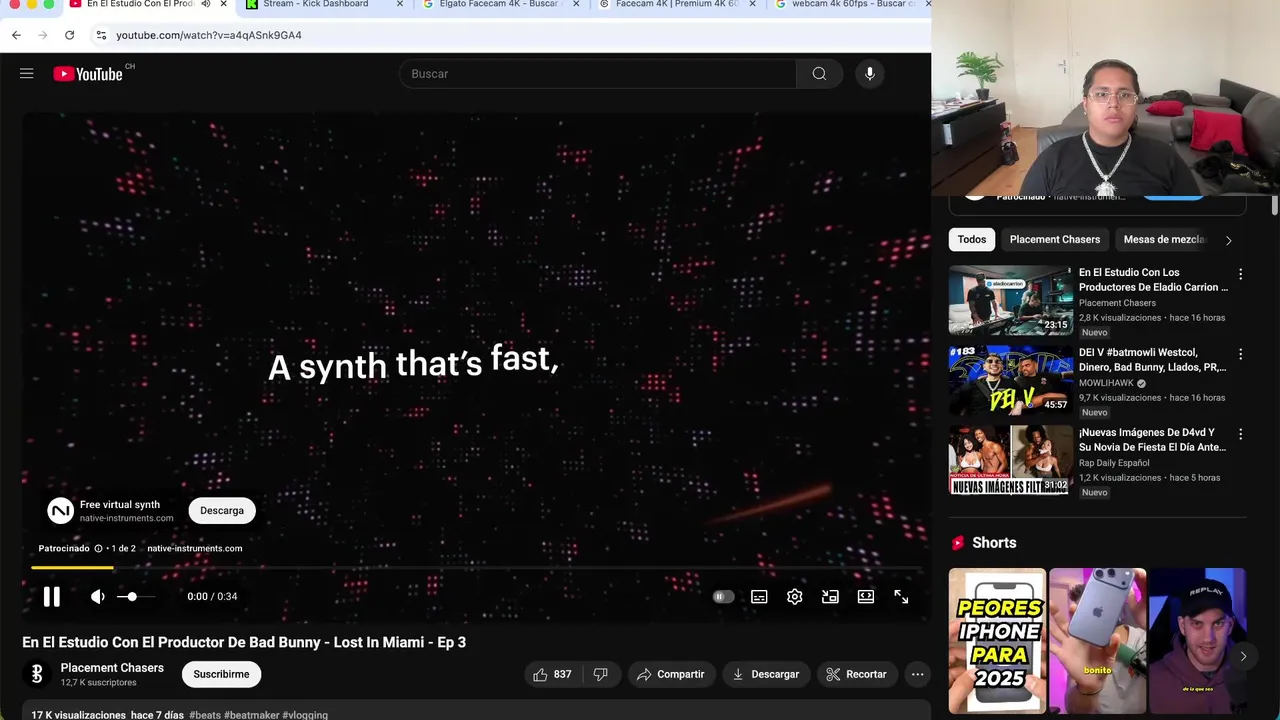Screen dimensions: 1280x720
Task: Open DEI V #batmowli video thumbnail
Action: 1010,380
